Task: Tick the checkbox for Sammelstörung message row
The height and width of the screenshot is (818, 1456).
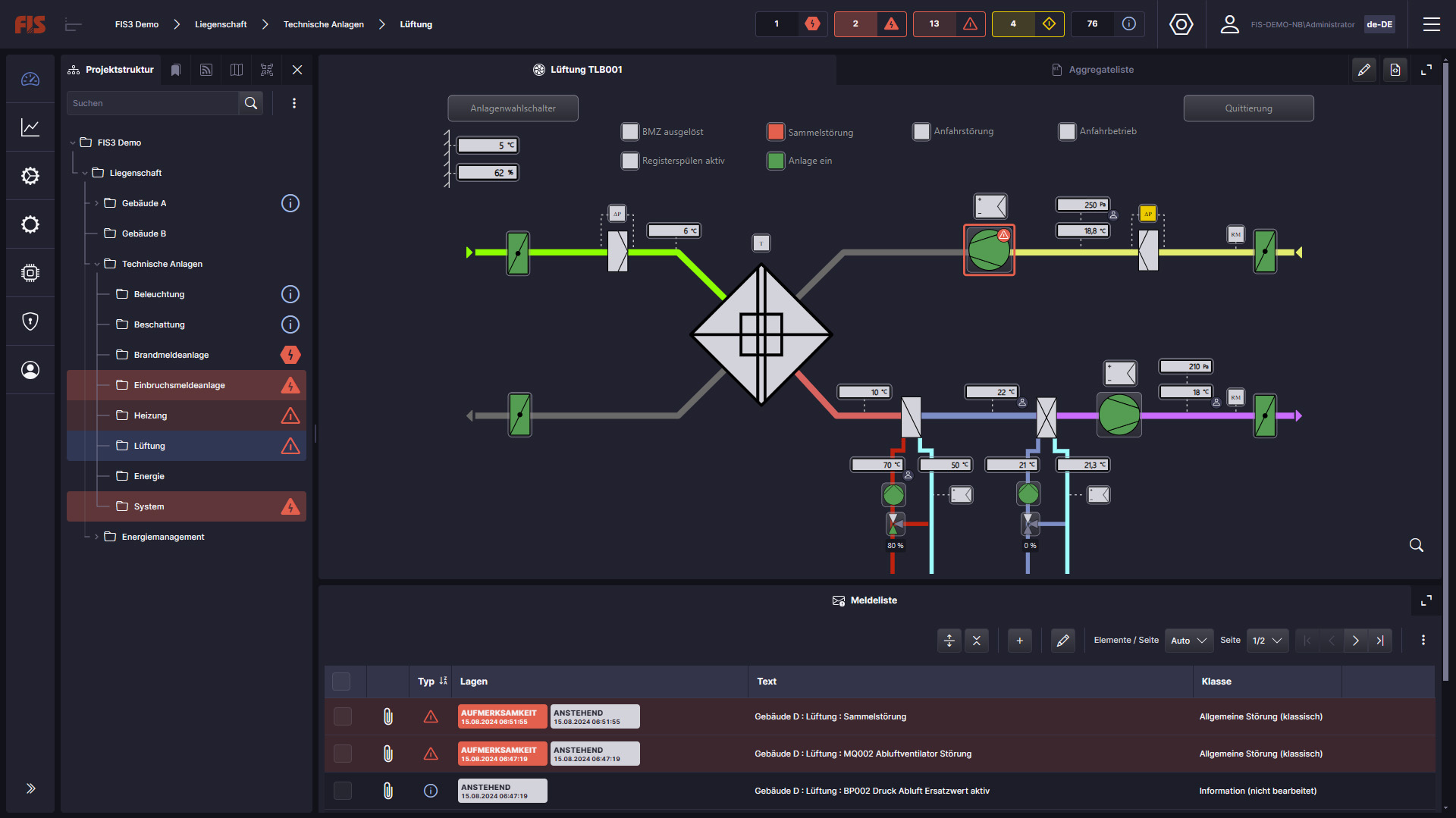Action: tap(343, 716)
